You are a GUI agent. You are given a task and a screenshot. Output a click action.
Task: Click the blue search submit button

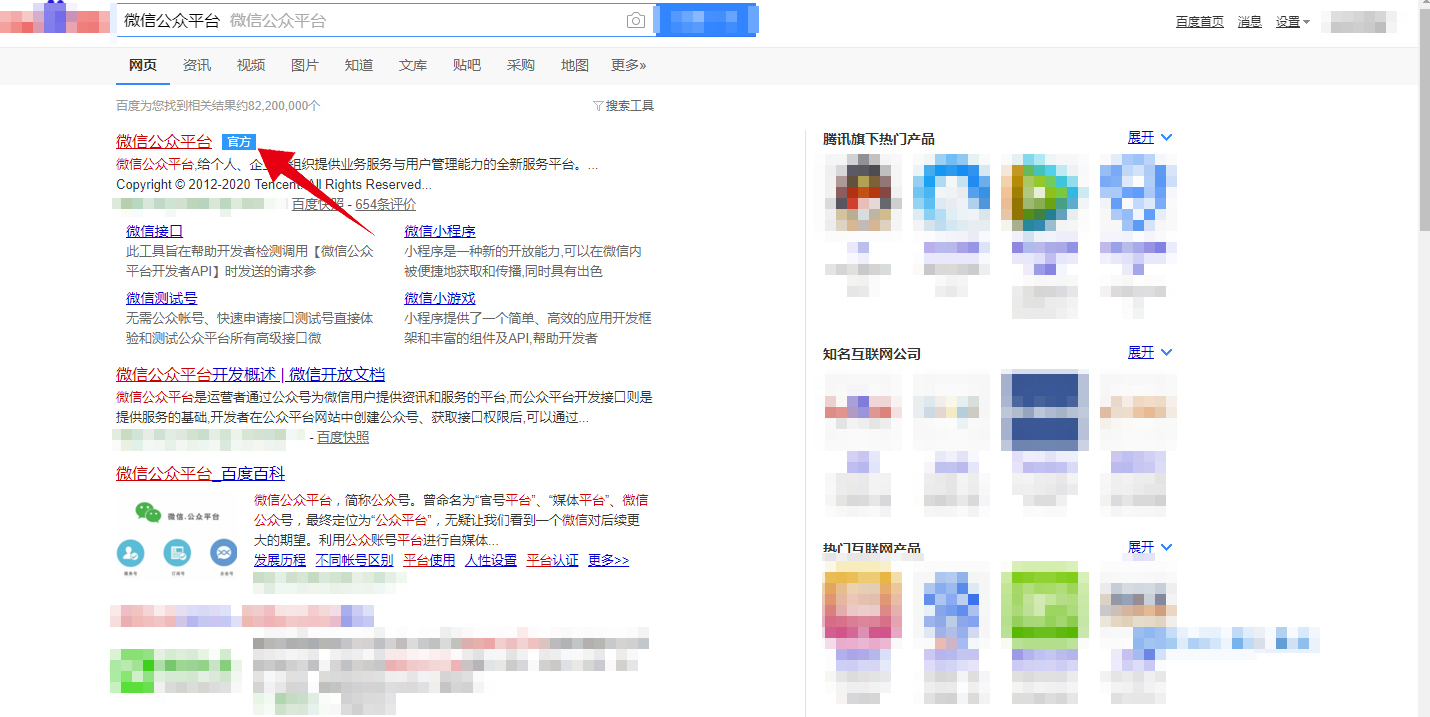click(706, 21)
